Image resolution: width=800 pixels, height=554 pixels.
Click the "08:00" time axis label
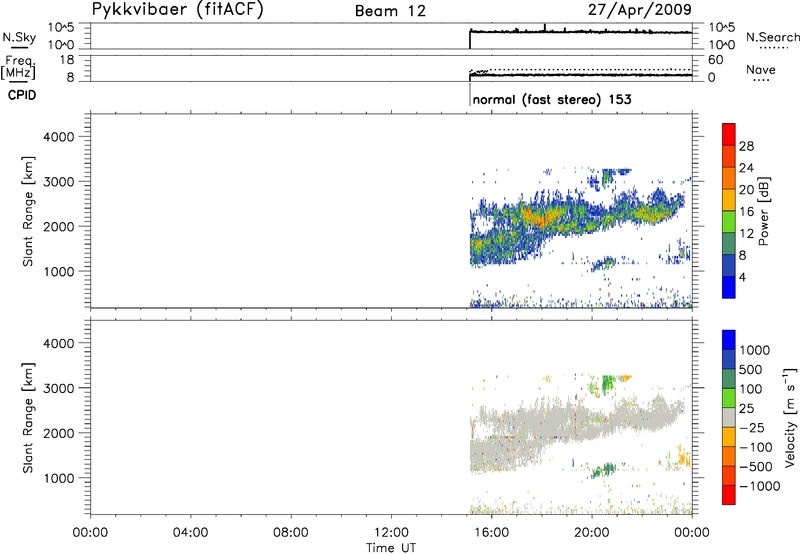click(x=291, y=533)
